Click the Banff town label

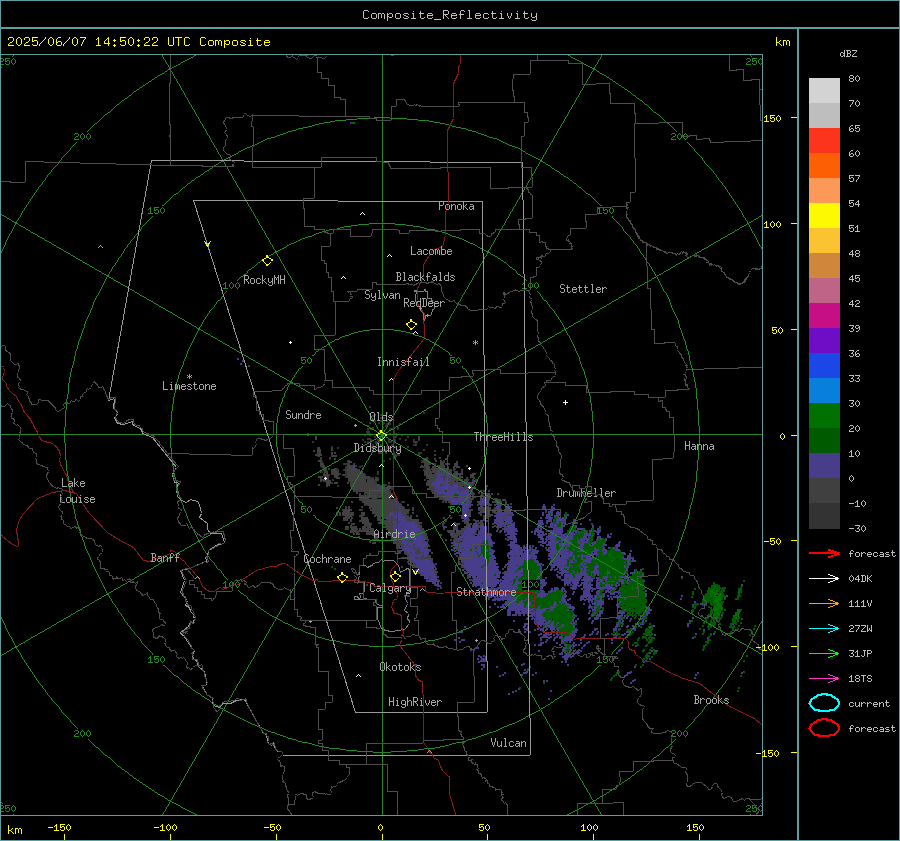pos(165,557)
